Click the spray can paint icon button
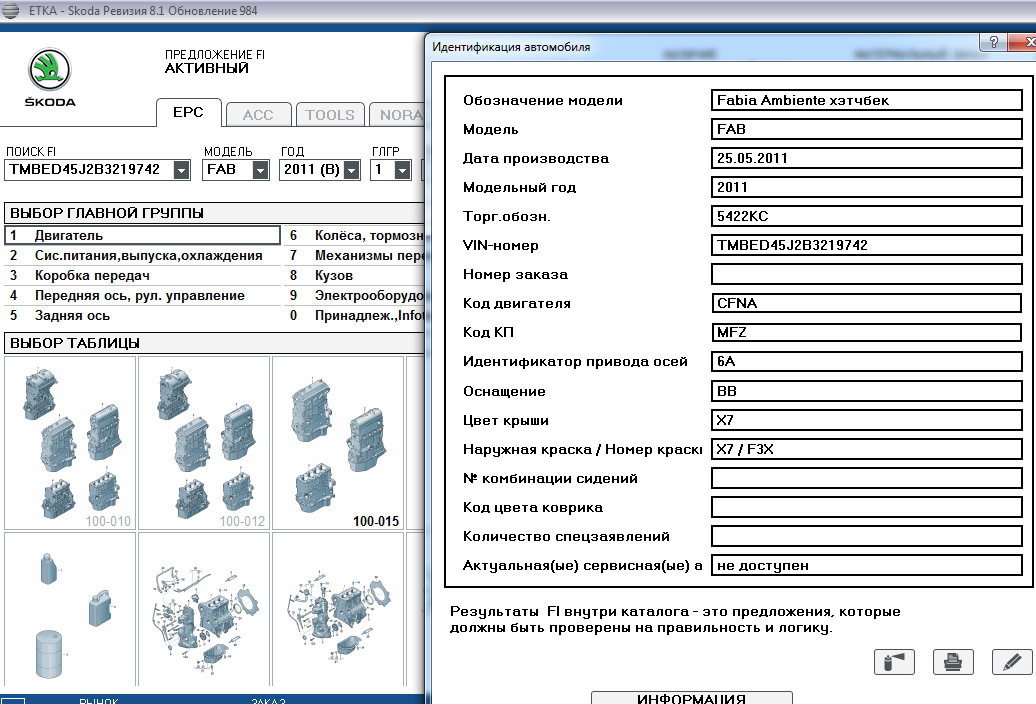1036x704 pixels. click(893, 661)
